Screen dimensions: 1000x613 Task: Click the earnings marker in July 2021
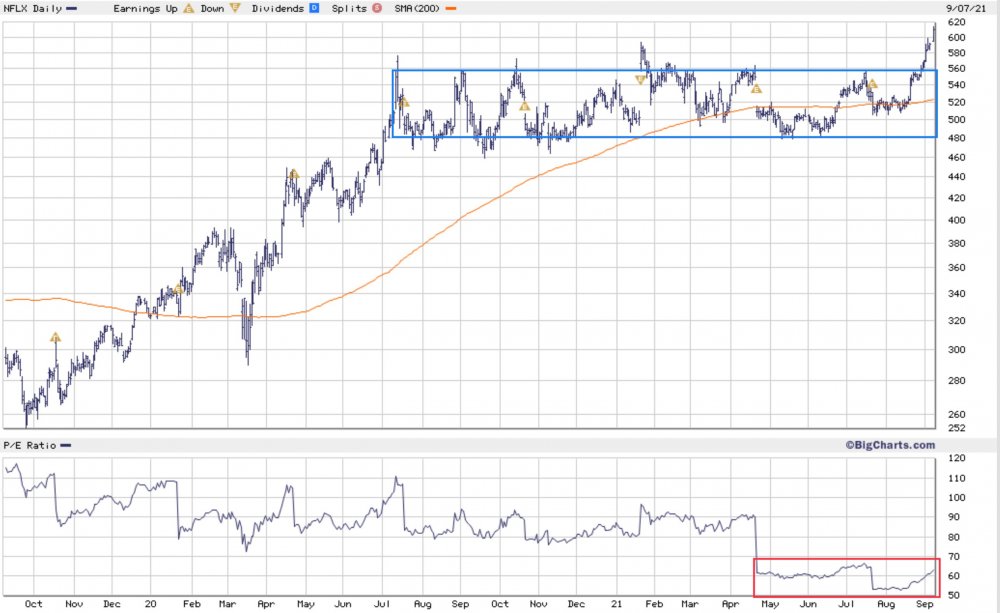click(x=872, y=84)
